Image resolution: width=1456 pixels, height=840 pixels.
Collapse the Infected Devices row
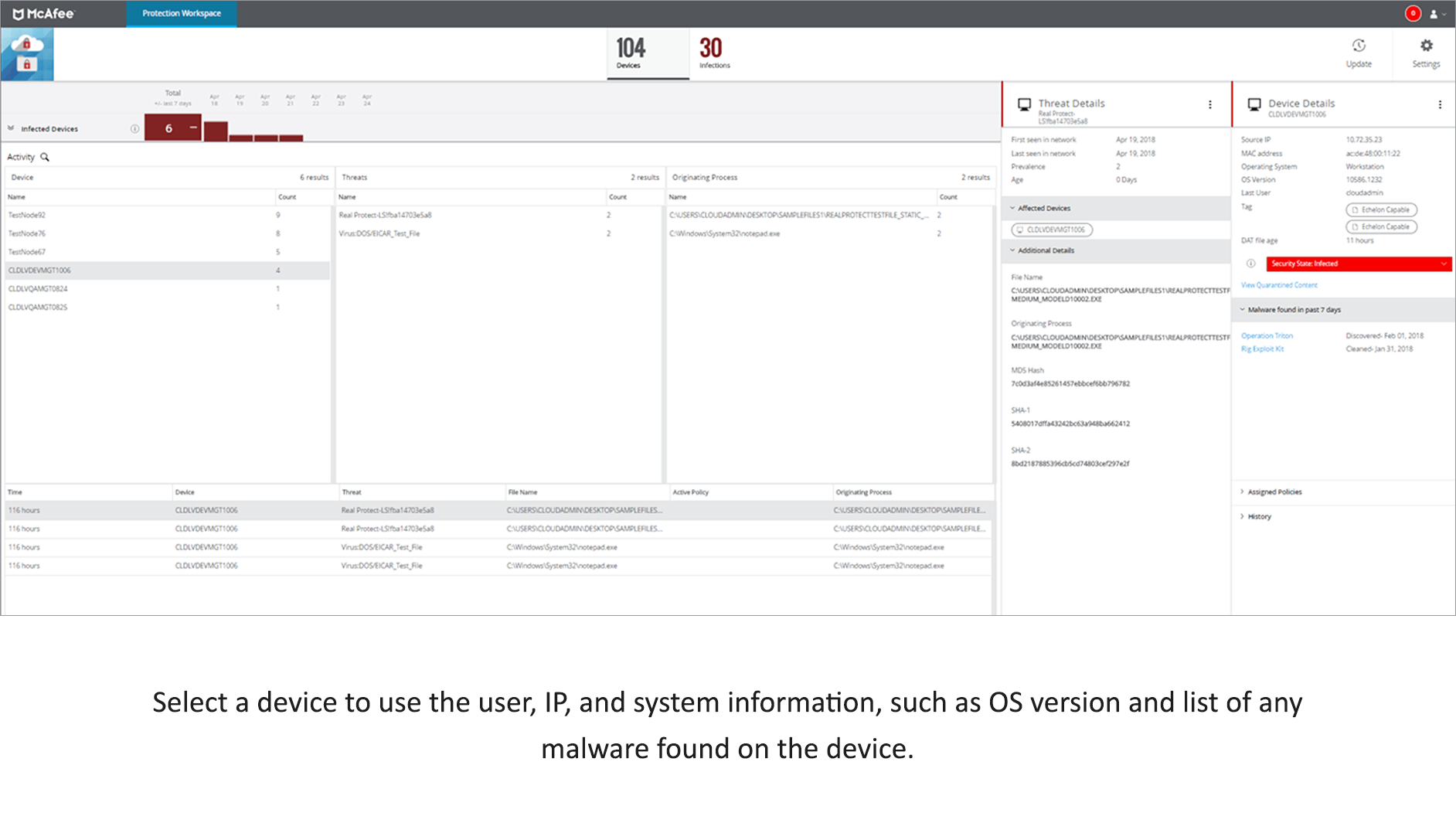click(x=11, y=128)
